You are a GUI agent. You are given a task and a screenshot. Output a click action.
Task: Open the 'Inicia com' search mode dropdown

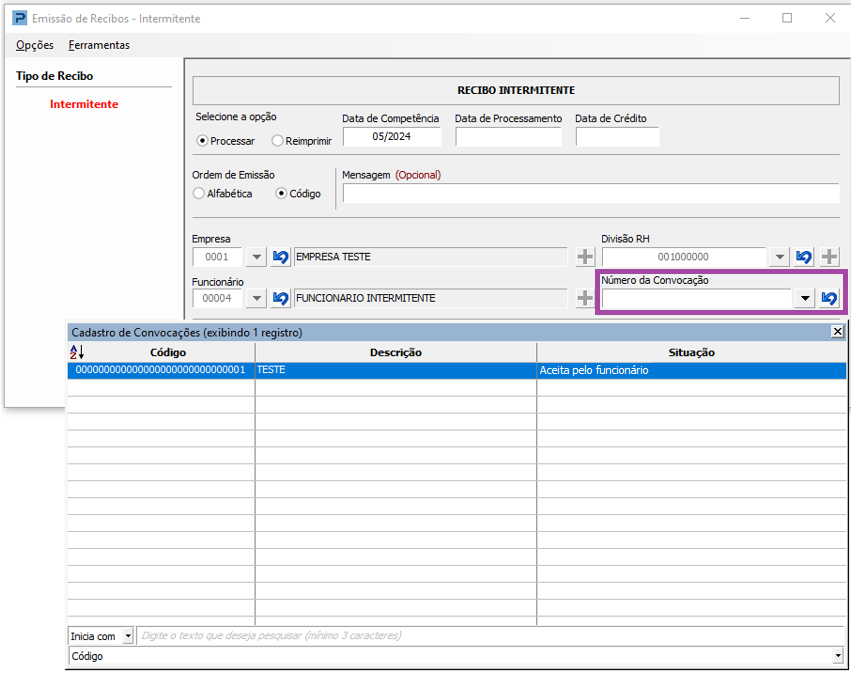point(128,636)
